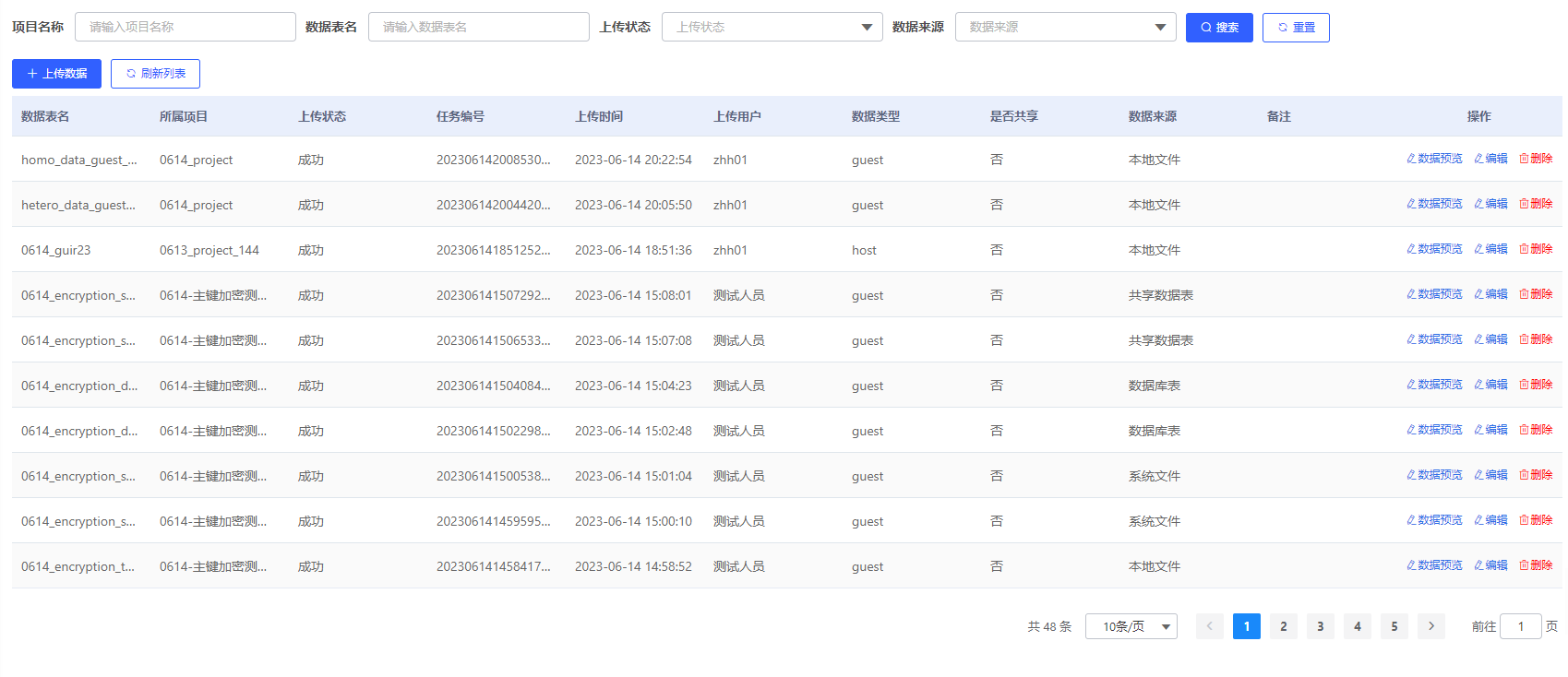Click the 刷新列表 refresh list button
The width and height of the screenshot is (1568, 677).
pyautogui.click(x=155, y=74)
